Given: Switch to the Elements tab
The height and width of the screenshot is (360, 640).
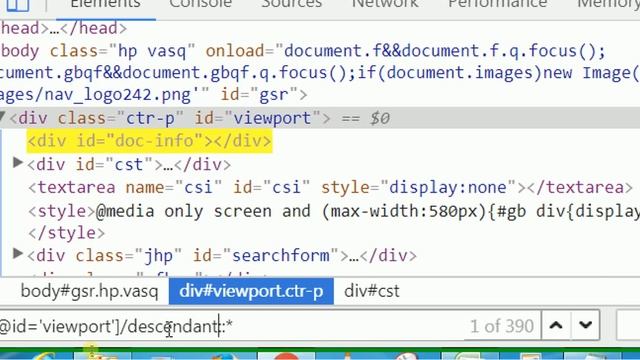Looking at the screenshot, I should tap(105, 5).
